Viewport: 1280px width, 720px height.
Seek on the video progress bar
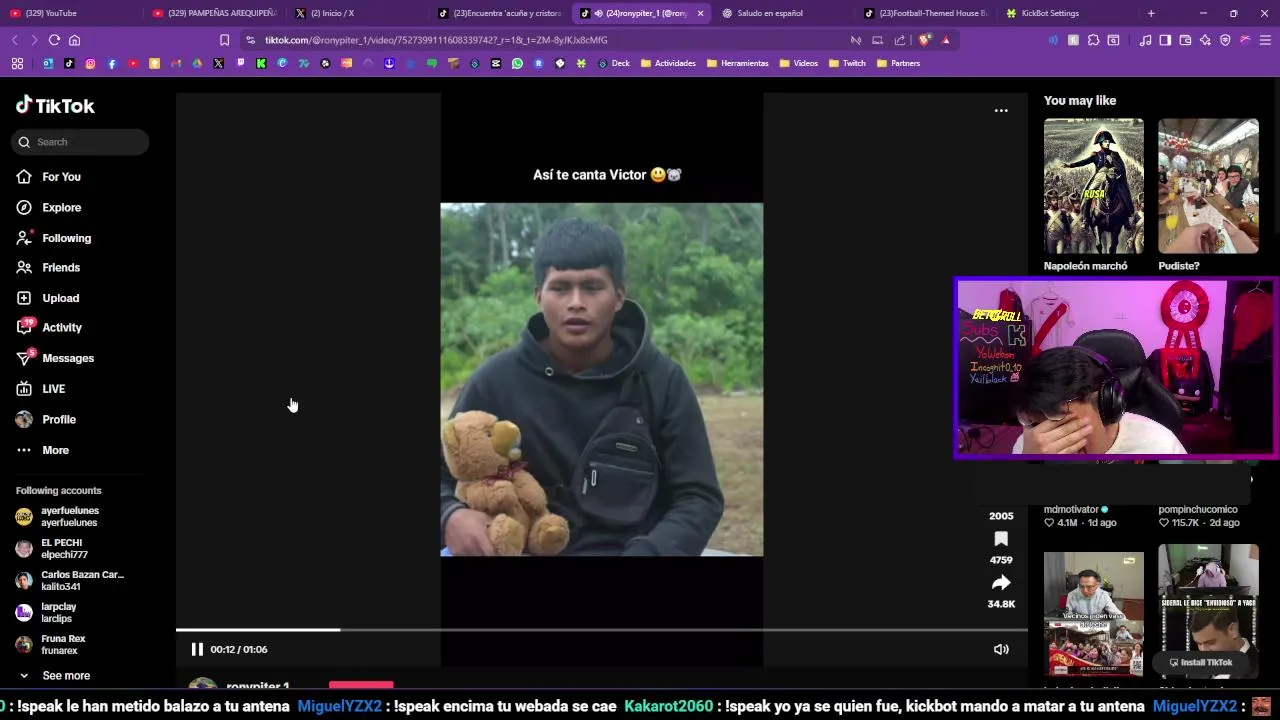(602, 630)
